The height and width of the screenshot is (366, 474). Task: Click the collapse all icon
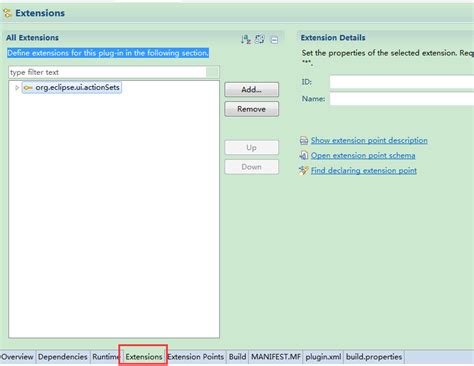[274, 40]
